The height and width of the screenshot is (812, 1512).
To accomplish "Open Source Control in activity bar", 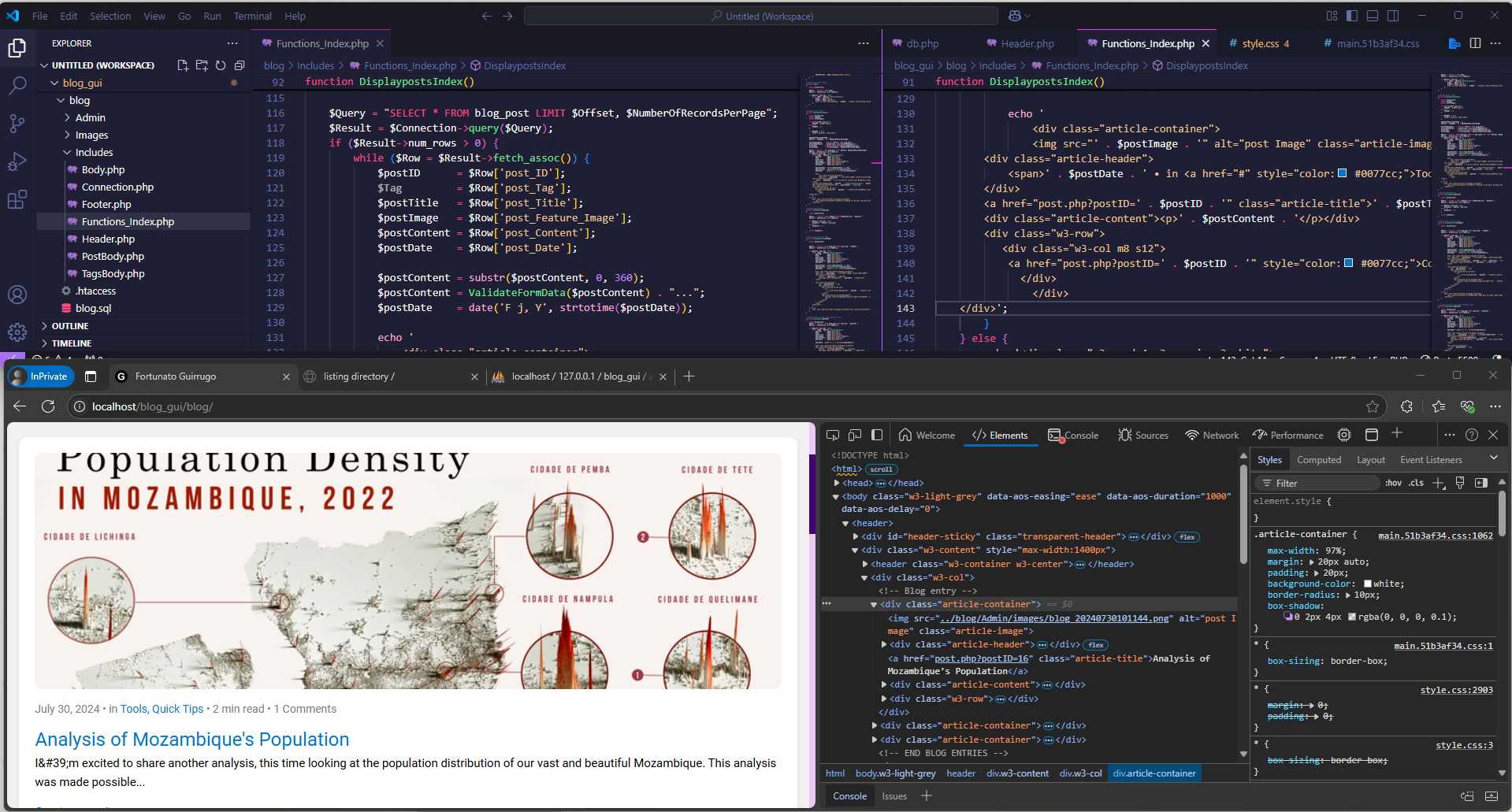I will coord(17,123).
